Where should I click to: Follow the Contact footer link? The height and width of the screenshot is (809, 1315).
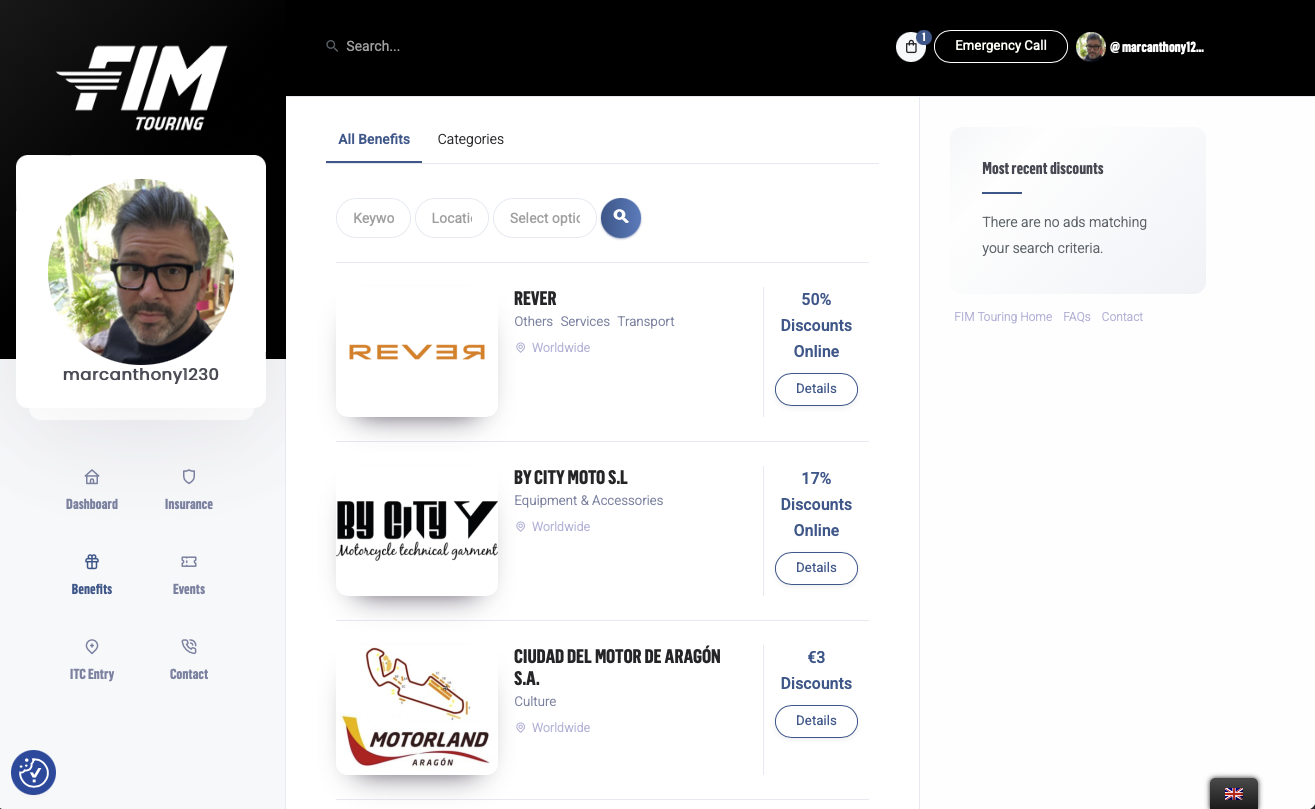pyautogui.click(x=1122, y=317)
